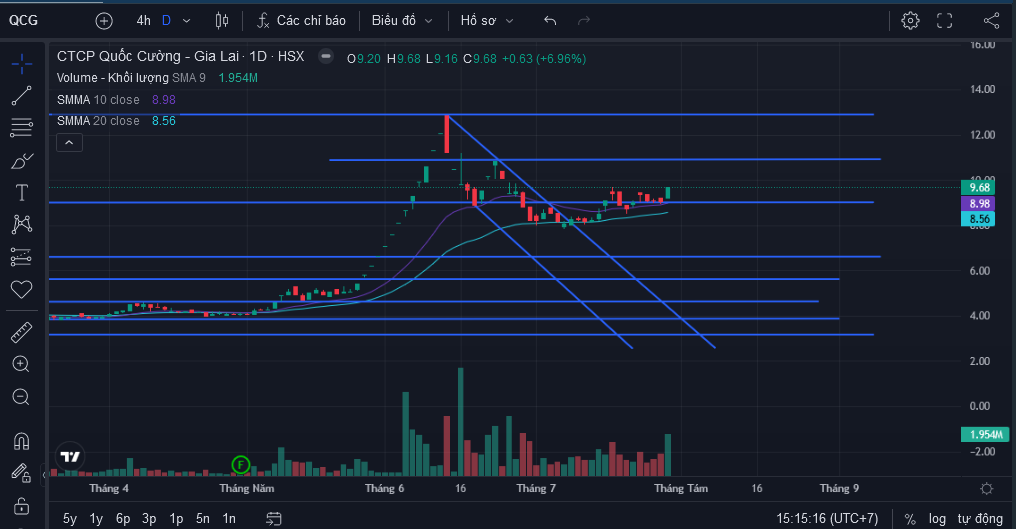Toggle the log scale mode
Image resolution: width=1016 pixels, height=529 pixels.
tap(937, 519)
